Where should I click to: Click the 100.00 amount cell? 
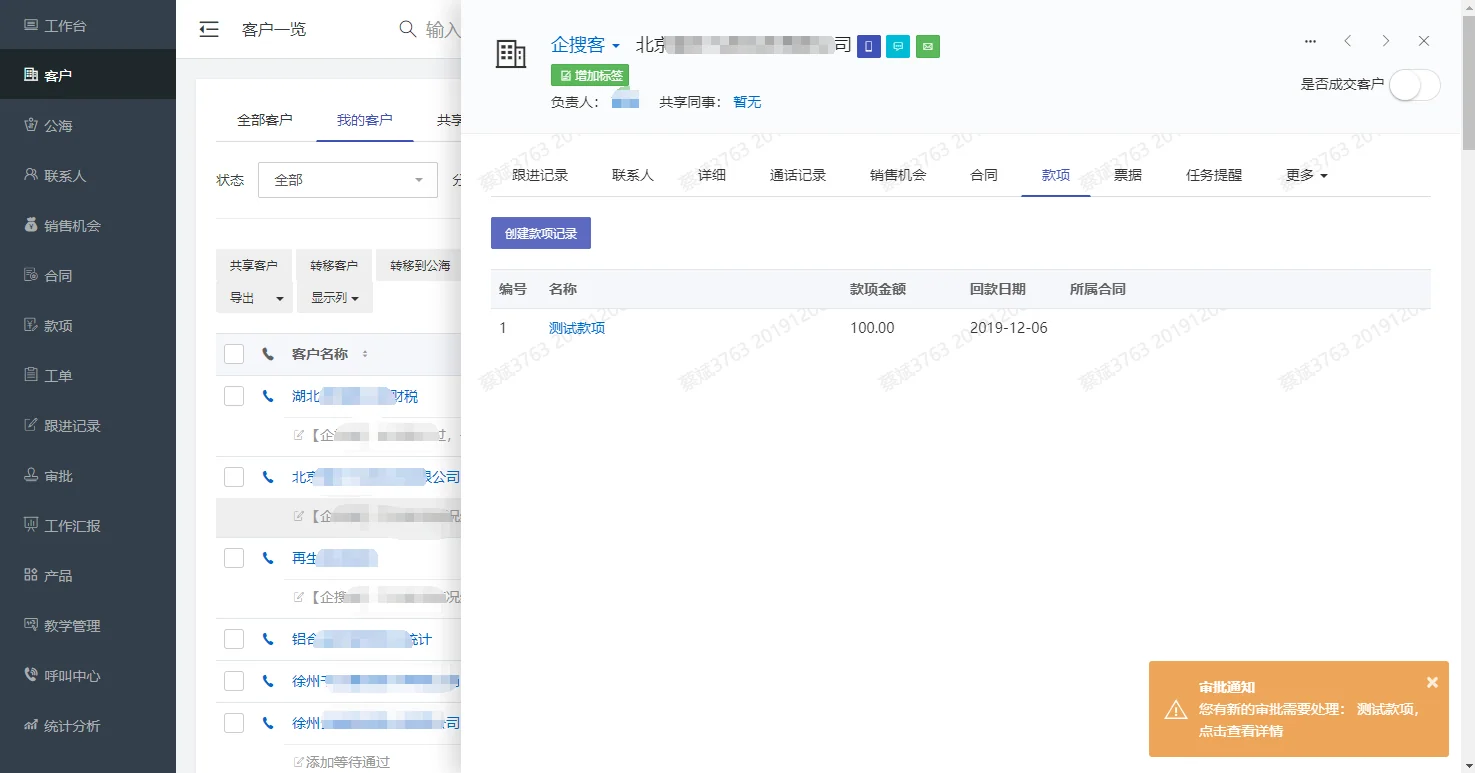coord(872,328)
